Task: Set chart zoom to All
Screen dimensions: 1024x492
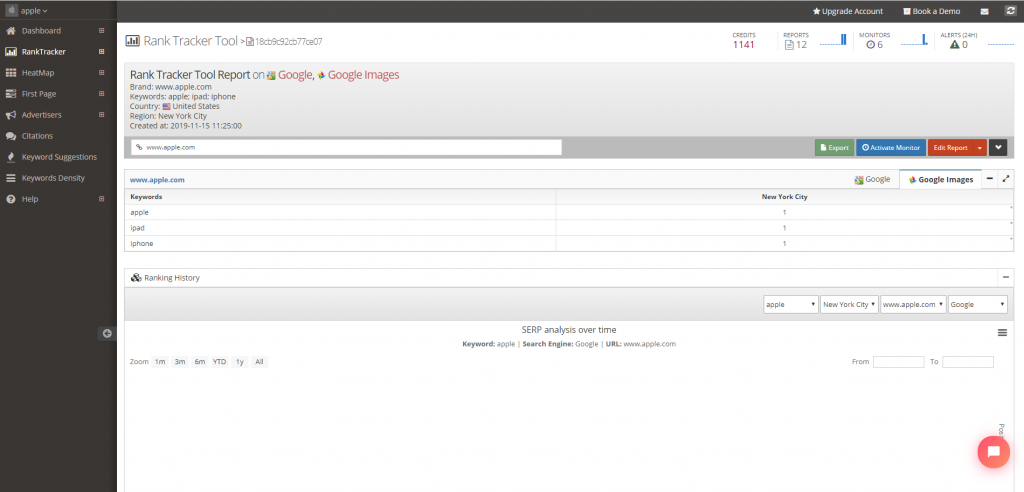Action: point(259,362)
